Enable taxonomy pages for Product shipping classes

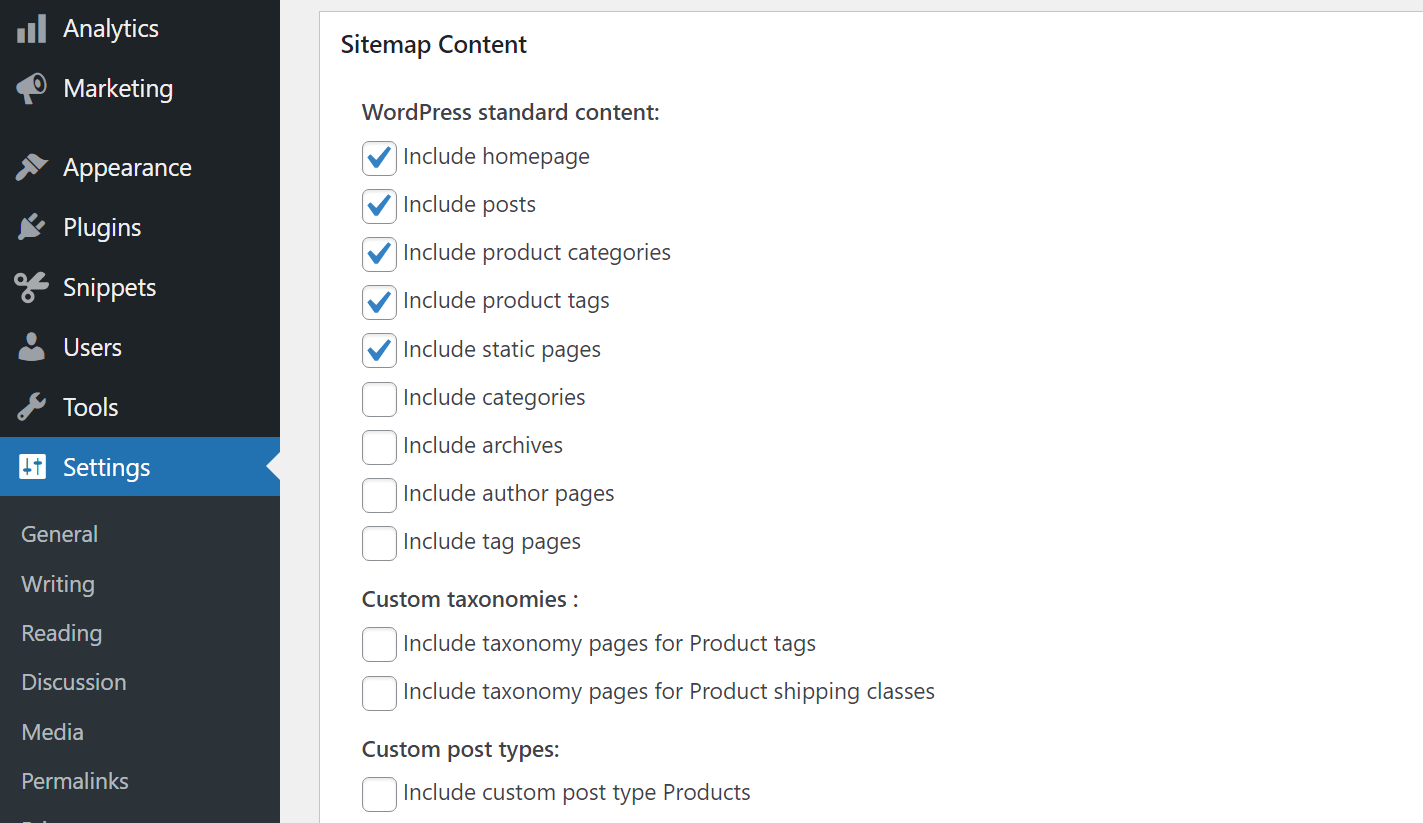tap(379, 692)
